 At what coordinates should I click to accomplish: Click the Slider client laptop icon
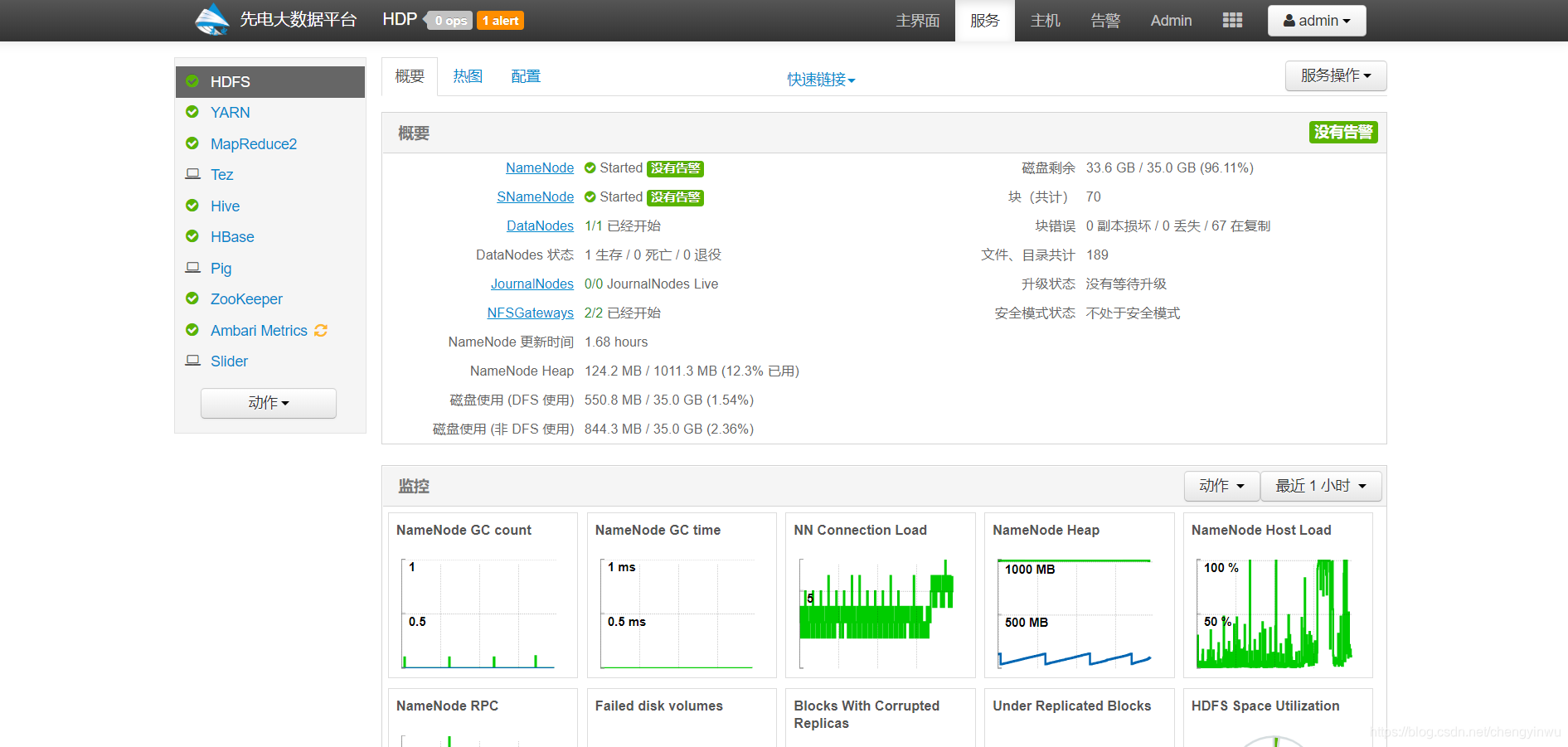click(192, 361)
